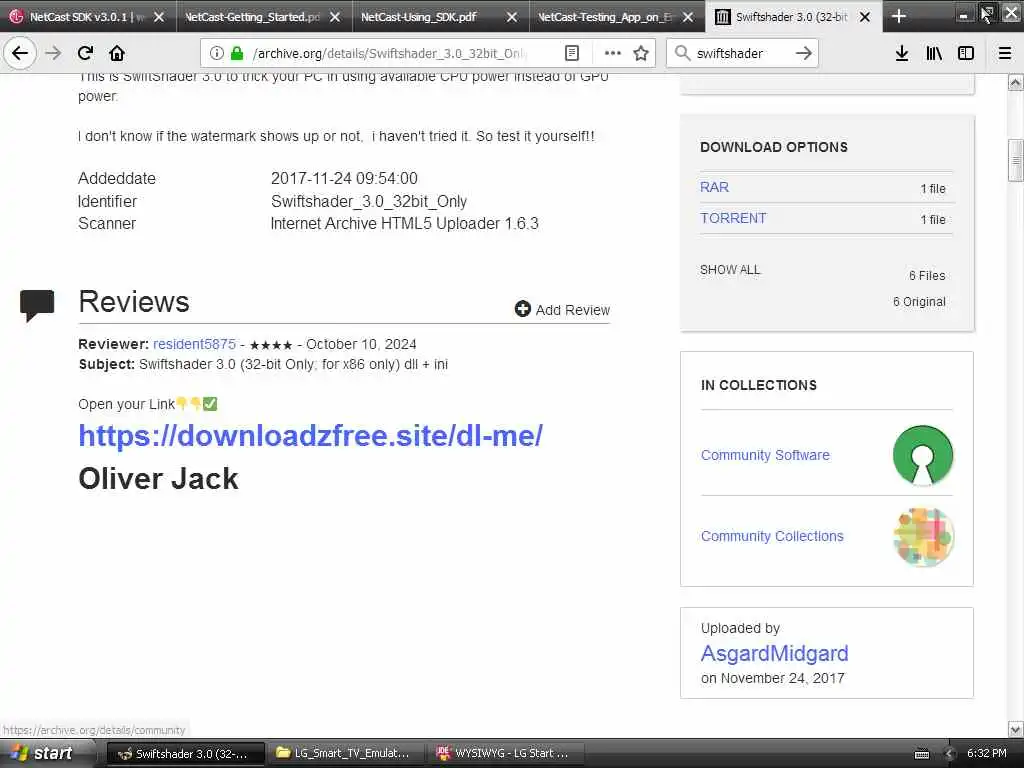Screen dimensions: 1024x768
Task: Toggle reader view in address bar
Action: pyautogui.click(x=571, y=54)
